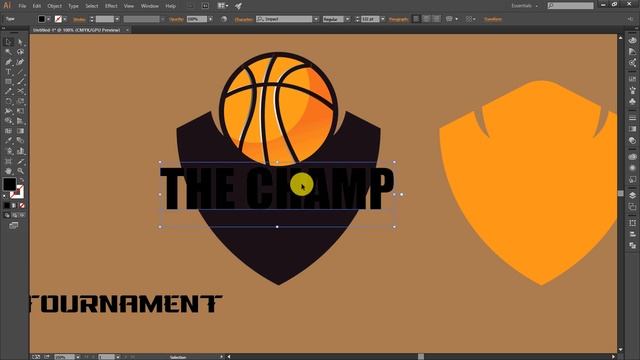Select the Eyedropper tool
Screen dimensions: 640x360
[x=8, y=141]
